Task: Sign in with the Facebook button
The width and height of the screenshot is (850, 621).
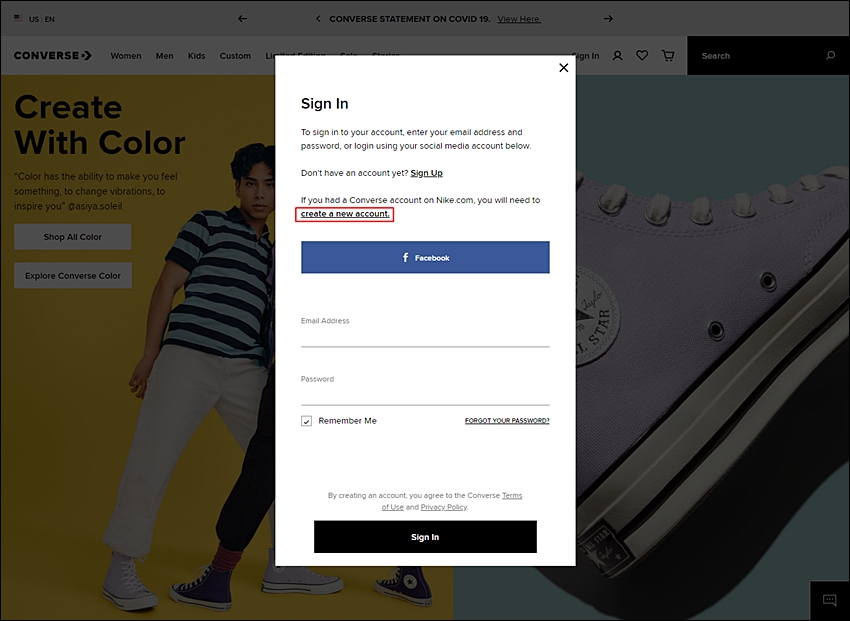Action: coord(425,257)
